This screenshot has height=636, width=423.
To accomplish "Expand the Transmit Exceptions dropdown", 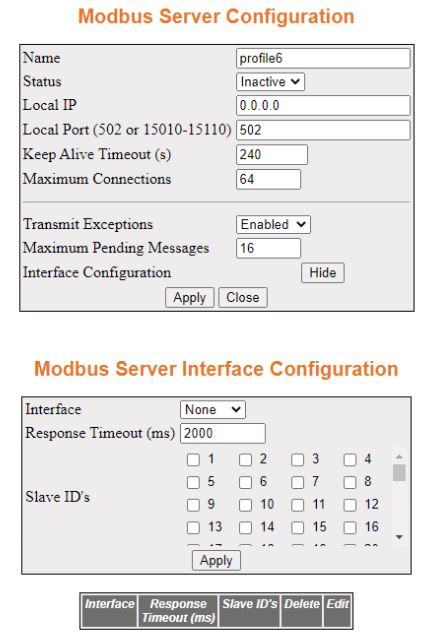I will pyautogui.click(x=273, y=224).
